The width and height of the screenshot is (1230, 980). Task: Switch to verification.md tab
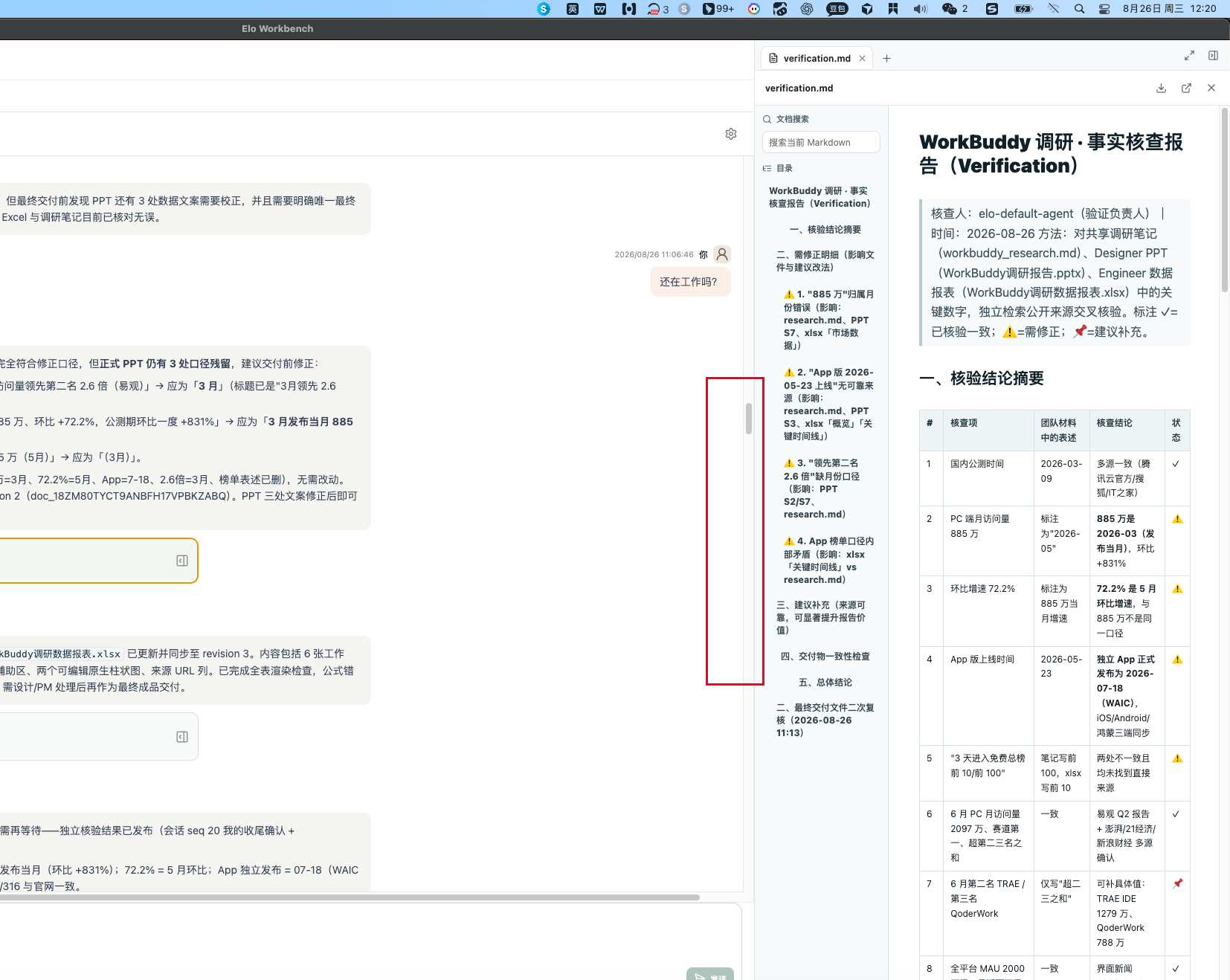click(817, 59)
